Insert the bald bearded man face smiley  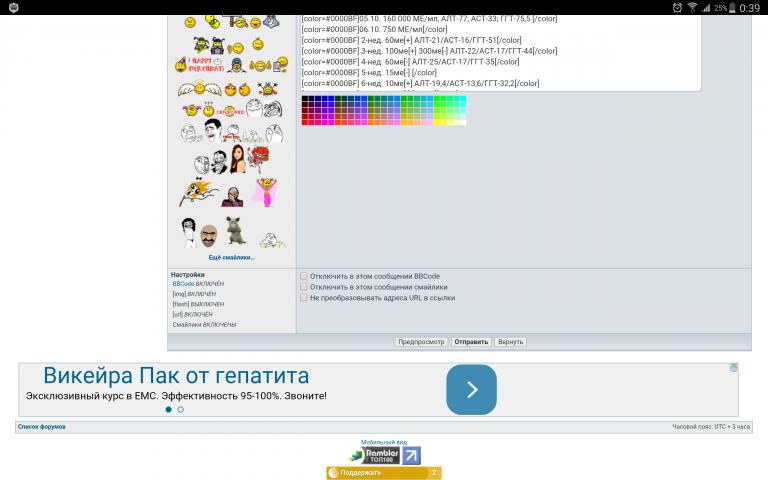[x=209, y=236]
